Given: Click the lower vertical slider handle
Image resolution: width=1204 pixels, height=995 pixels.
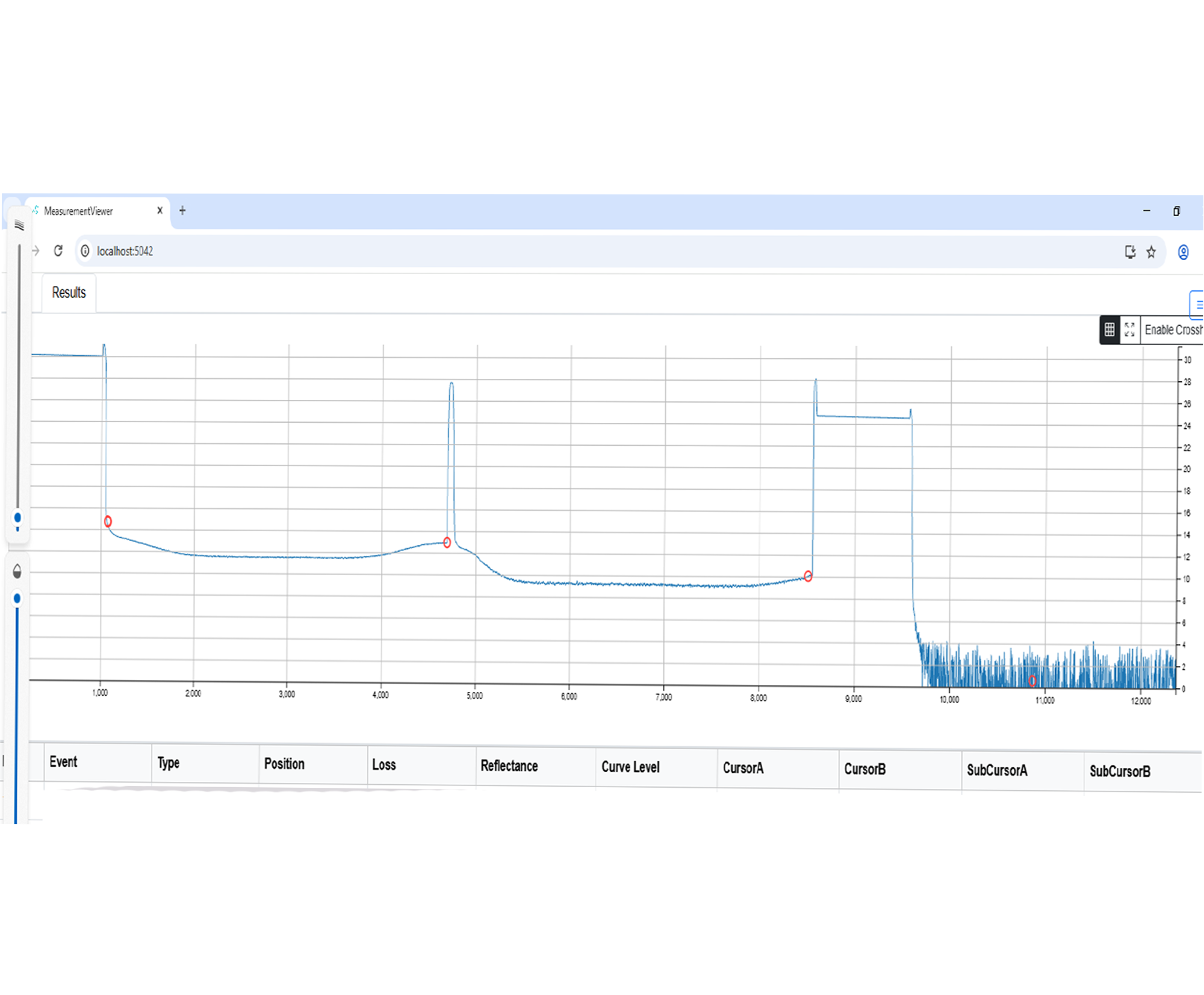Looking at the screenshot, I should click(17, 598).
